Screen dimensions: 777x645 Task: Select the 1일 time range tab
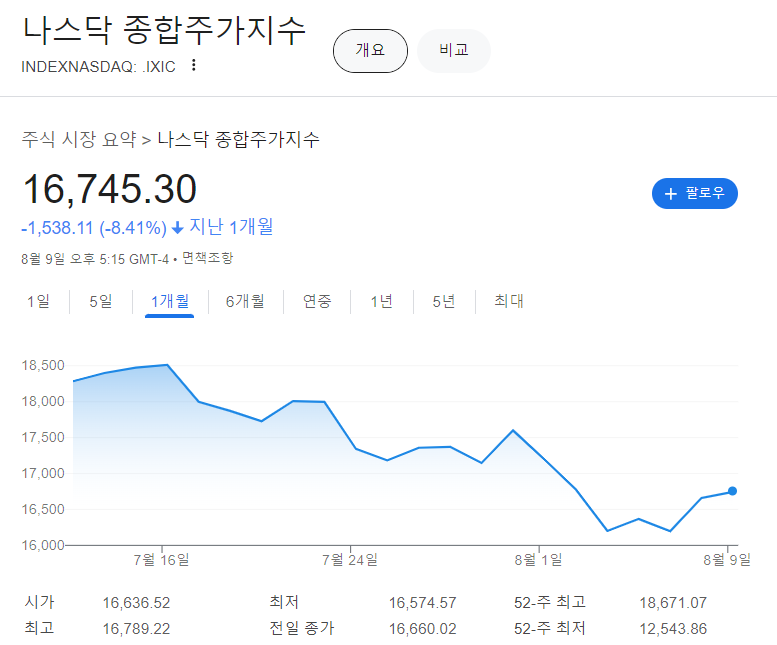[38, 301]
